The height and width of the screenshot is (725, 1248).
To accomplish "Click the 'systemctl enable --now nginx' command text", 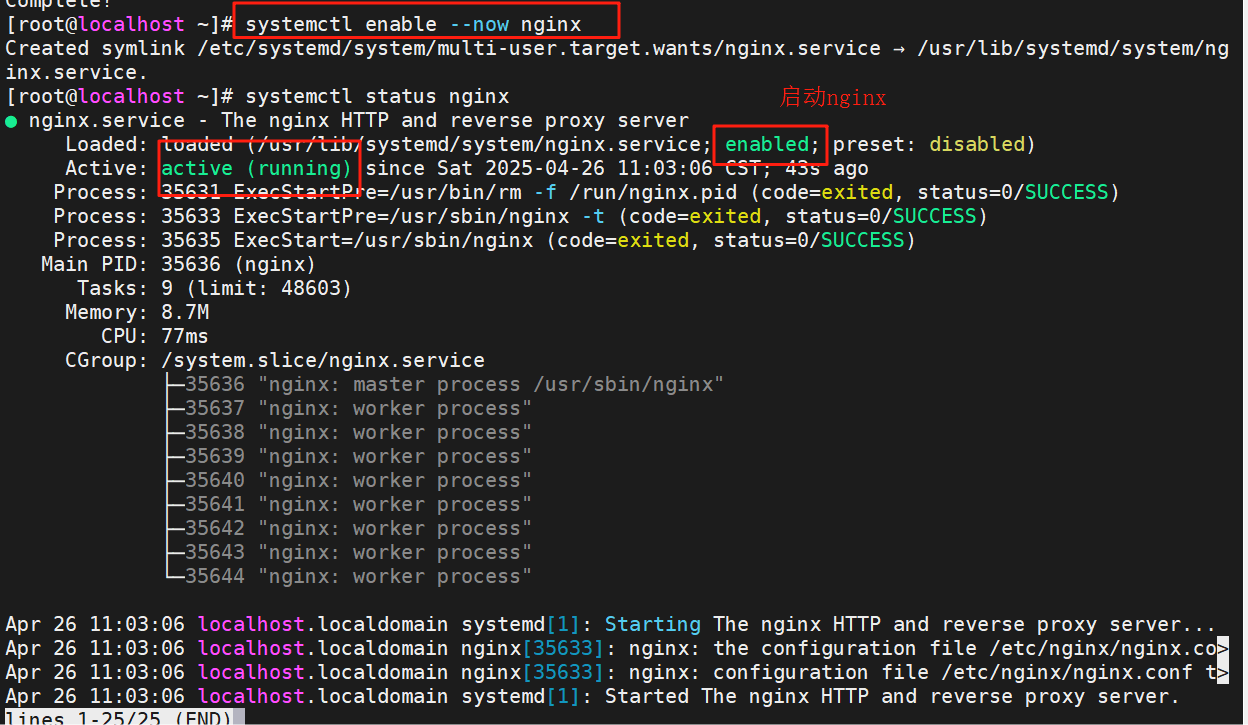I will [413, 23].
